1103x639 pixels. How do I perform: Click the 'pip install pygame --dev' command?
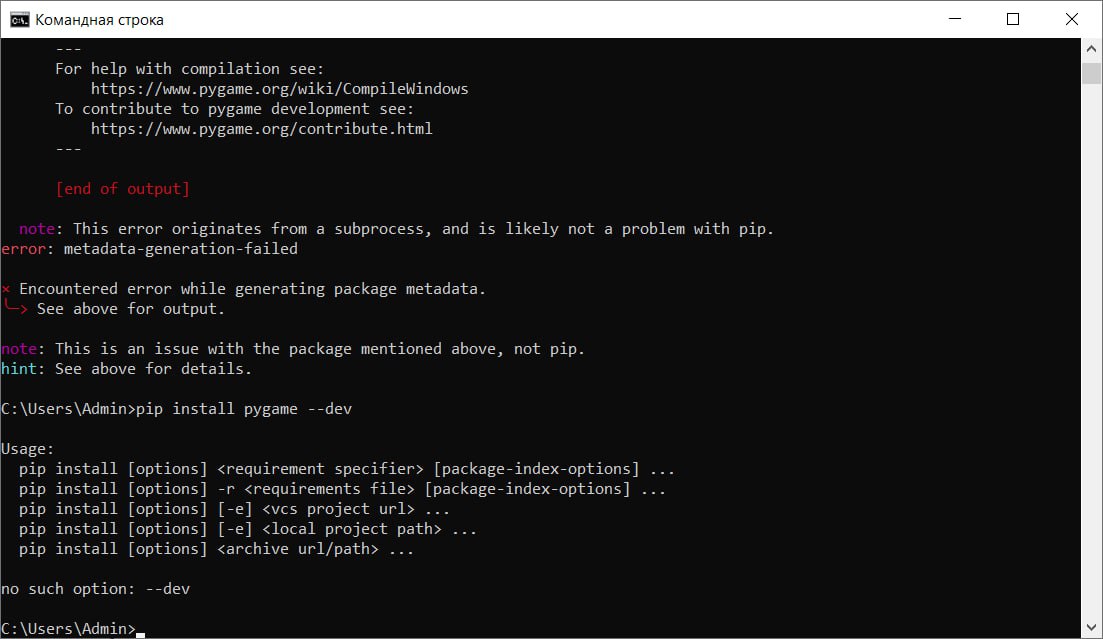243,409
